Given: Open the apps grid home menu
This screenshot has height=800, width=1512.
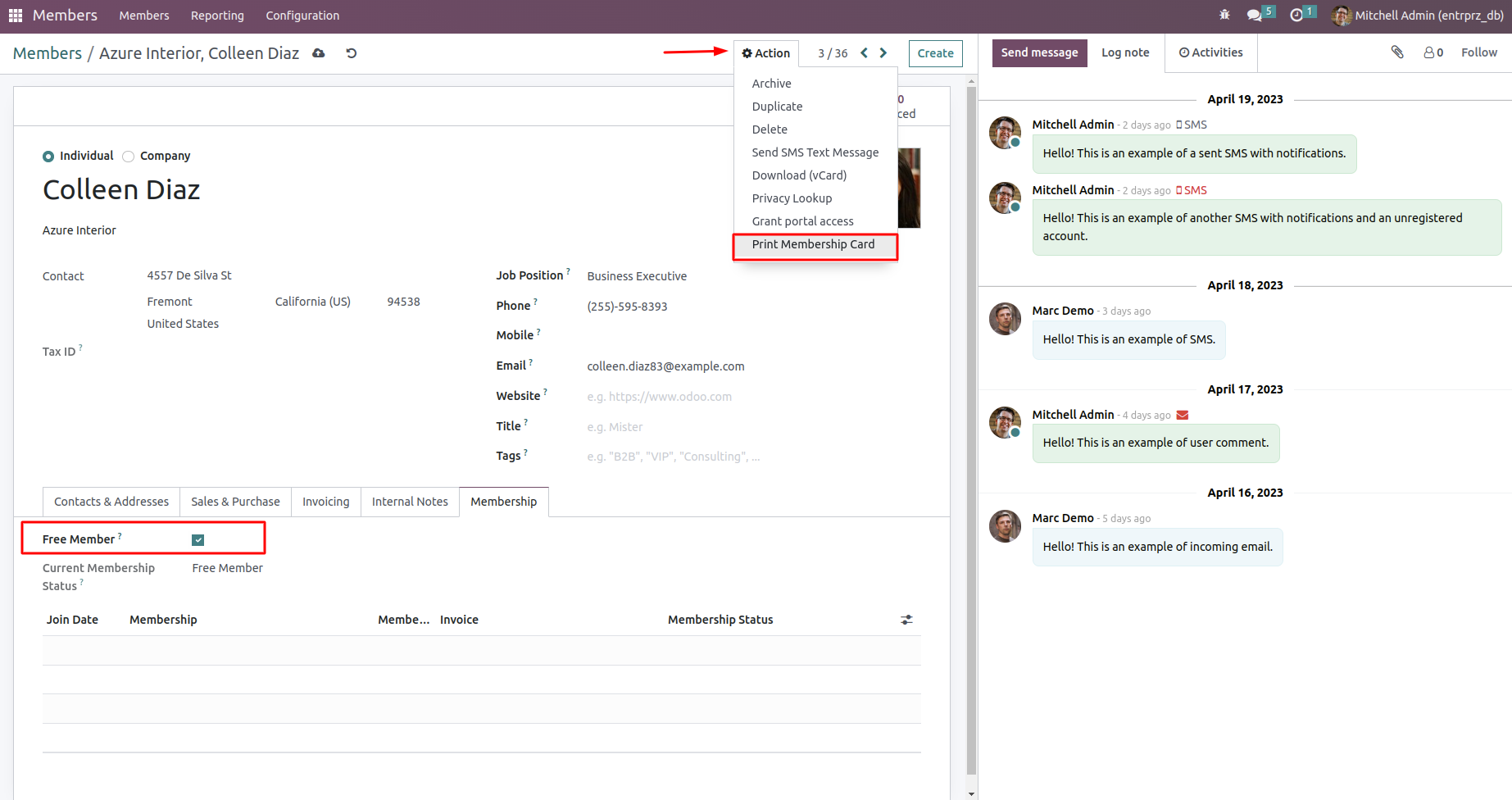Looking at the screenshot, I should (x=15, y=16).
